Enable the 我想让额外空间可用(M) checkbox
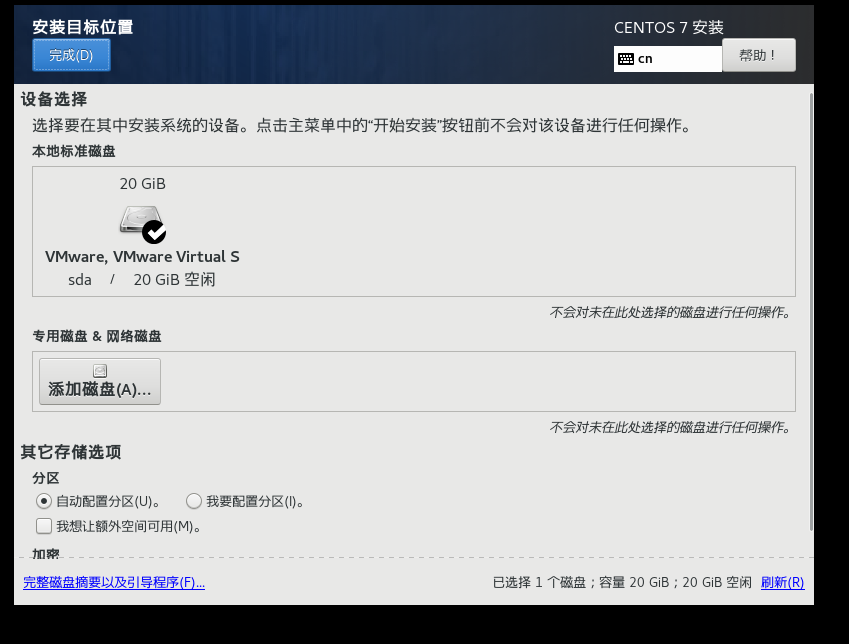849x644 pixels. coord(44,526)
